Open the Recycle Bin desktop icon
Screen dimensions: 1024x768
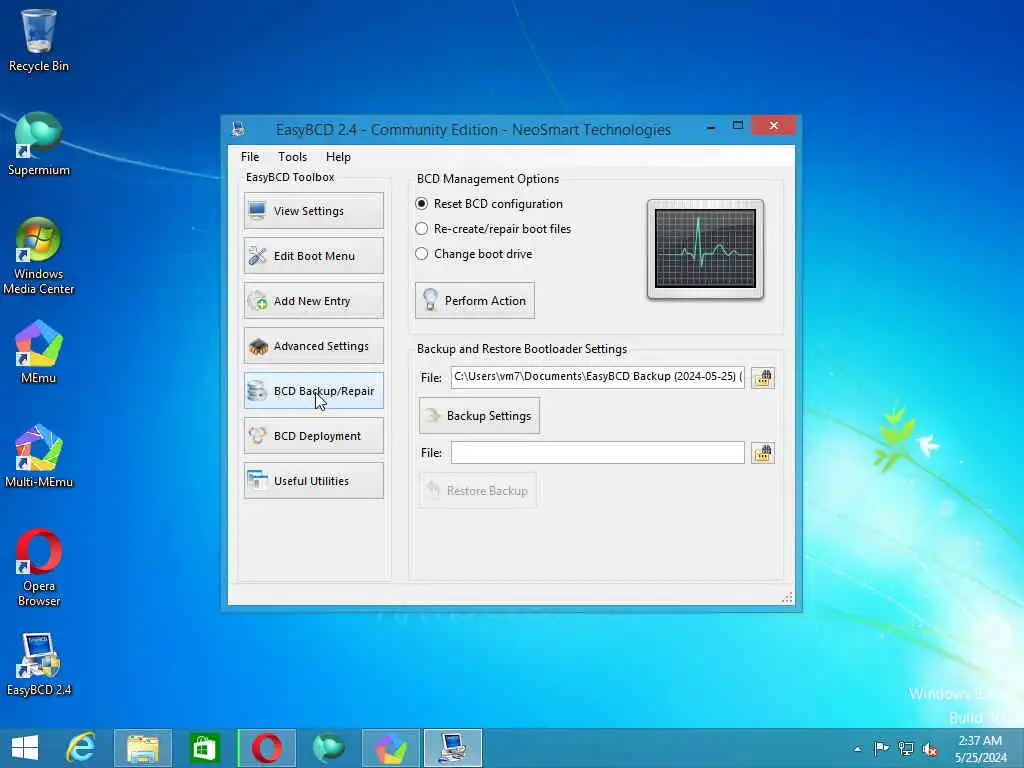pyautogui.click(x=39, y=40)
